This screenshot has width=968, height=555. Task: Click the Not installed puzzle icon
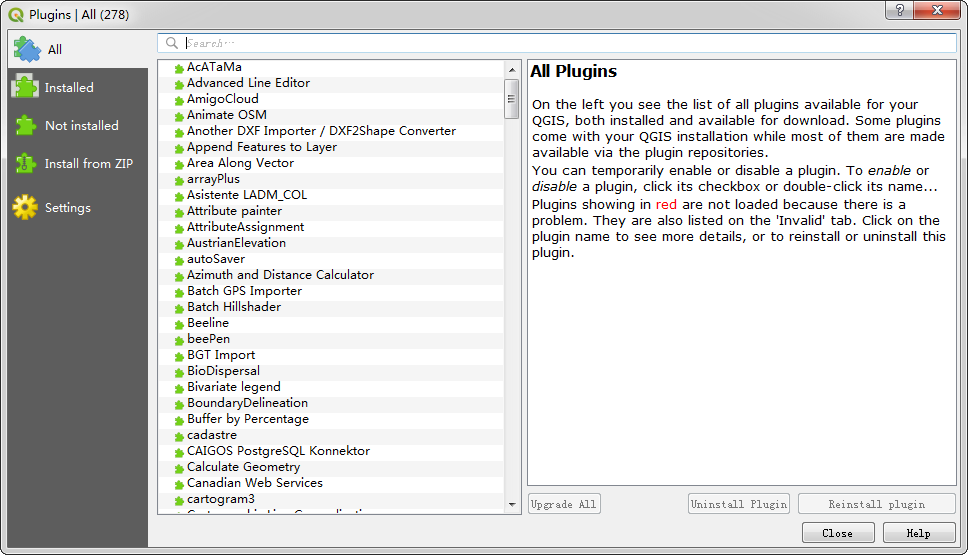pyautogui.click(x=25, y=125)
